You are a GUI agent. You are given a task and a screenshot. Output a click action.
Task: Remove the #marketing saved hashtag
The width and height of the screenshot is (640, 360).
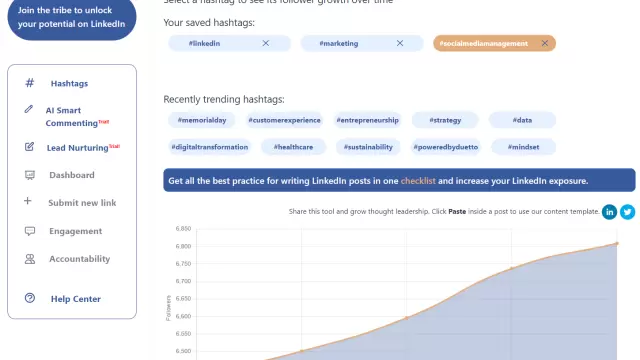pyautogui.click(x=400, y=43)
